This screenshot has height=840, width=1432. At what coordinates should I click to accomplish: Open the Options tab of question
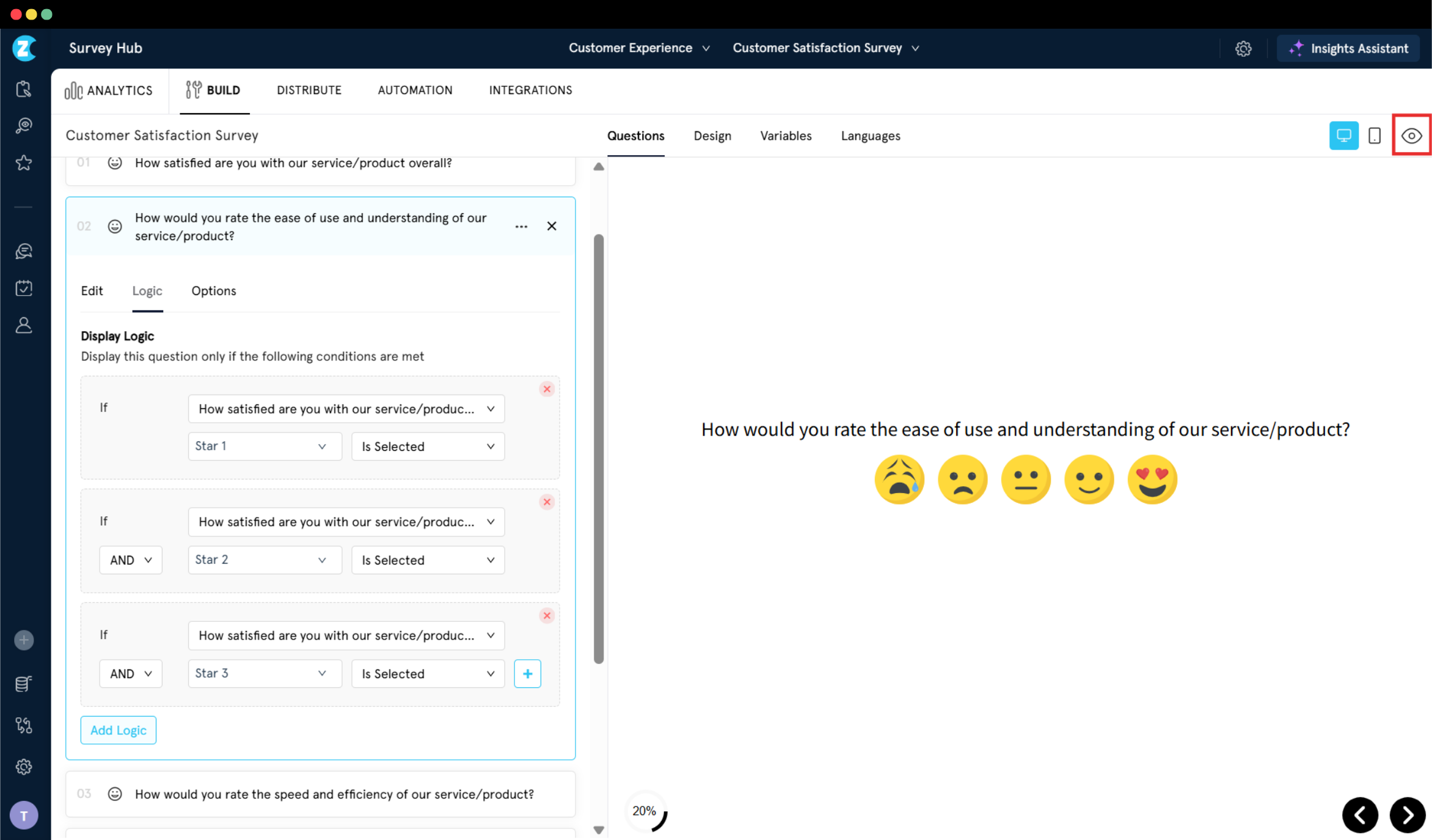[x=214, y=291]
